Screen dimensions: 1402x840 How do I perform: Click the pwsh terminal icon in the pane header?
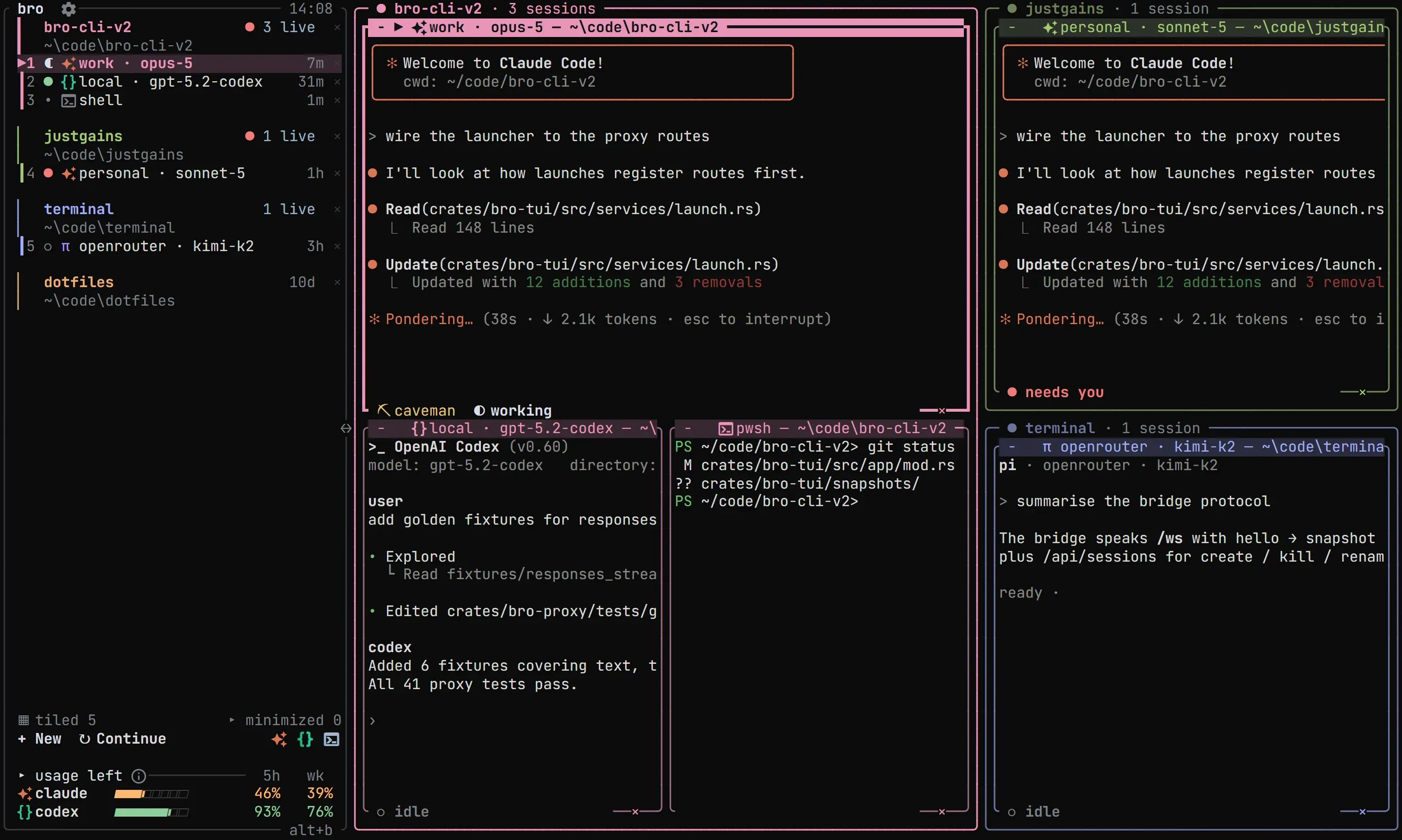tap(726, 428)
